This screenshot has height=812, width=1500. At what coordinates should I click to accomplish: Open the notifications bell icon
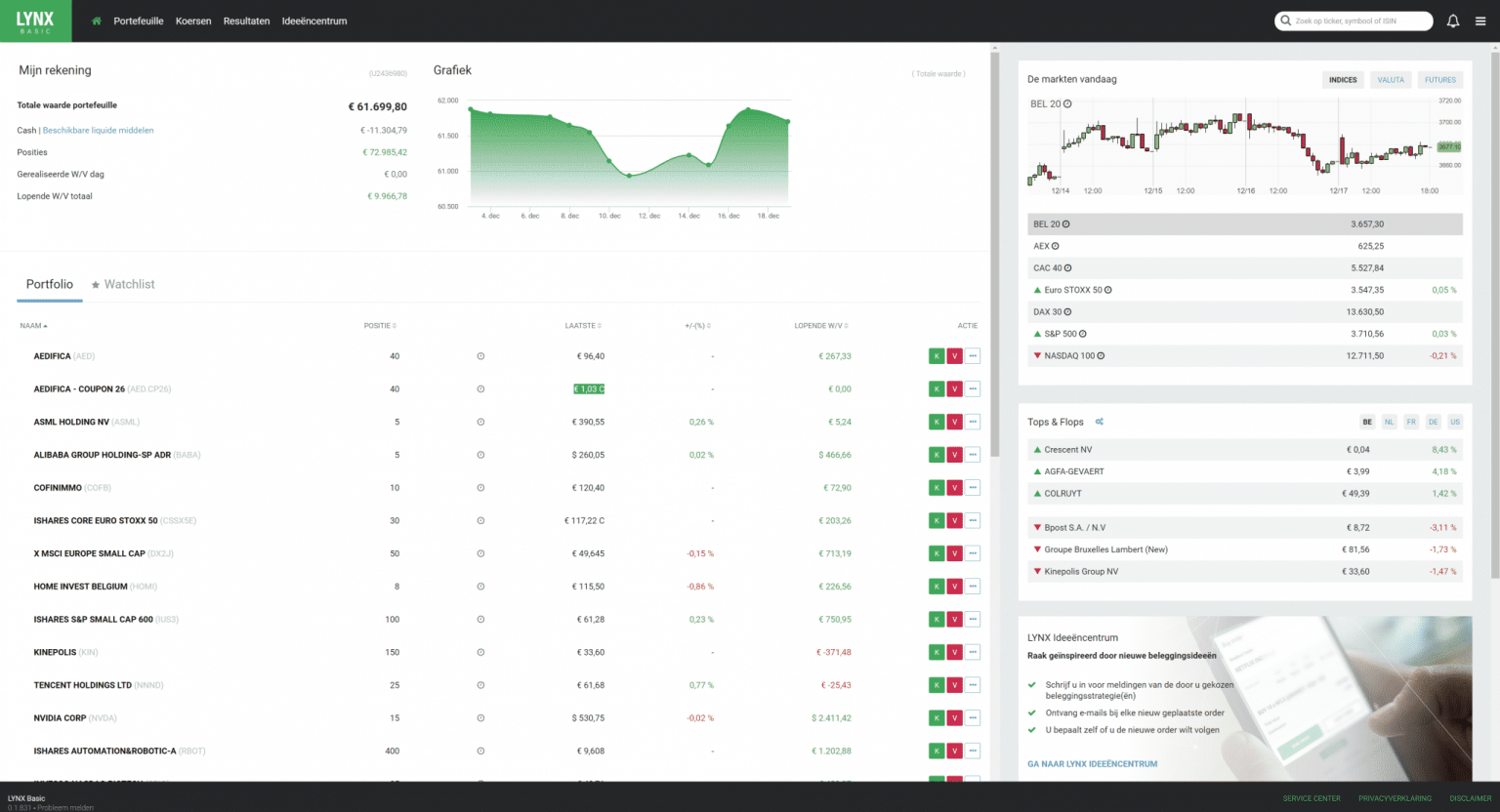tap(1453, 20)
